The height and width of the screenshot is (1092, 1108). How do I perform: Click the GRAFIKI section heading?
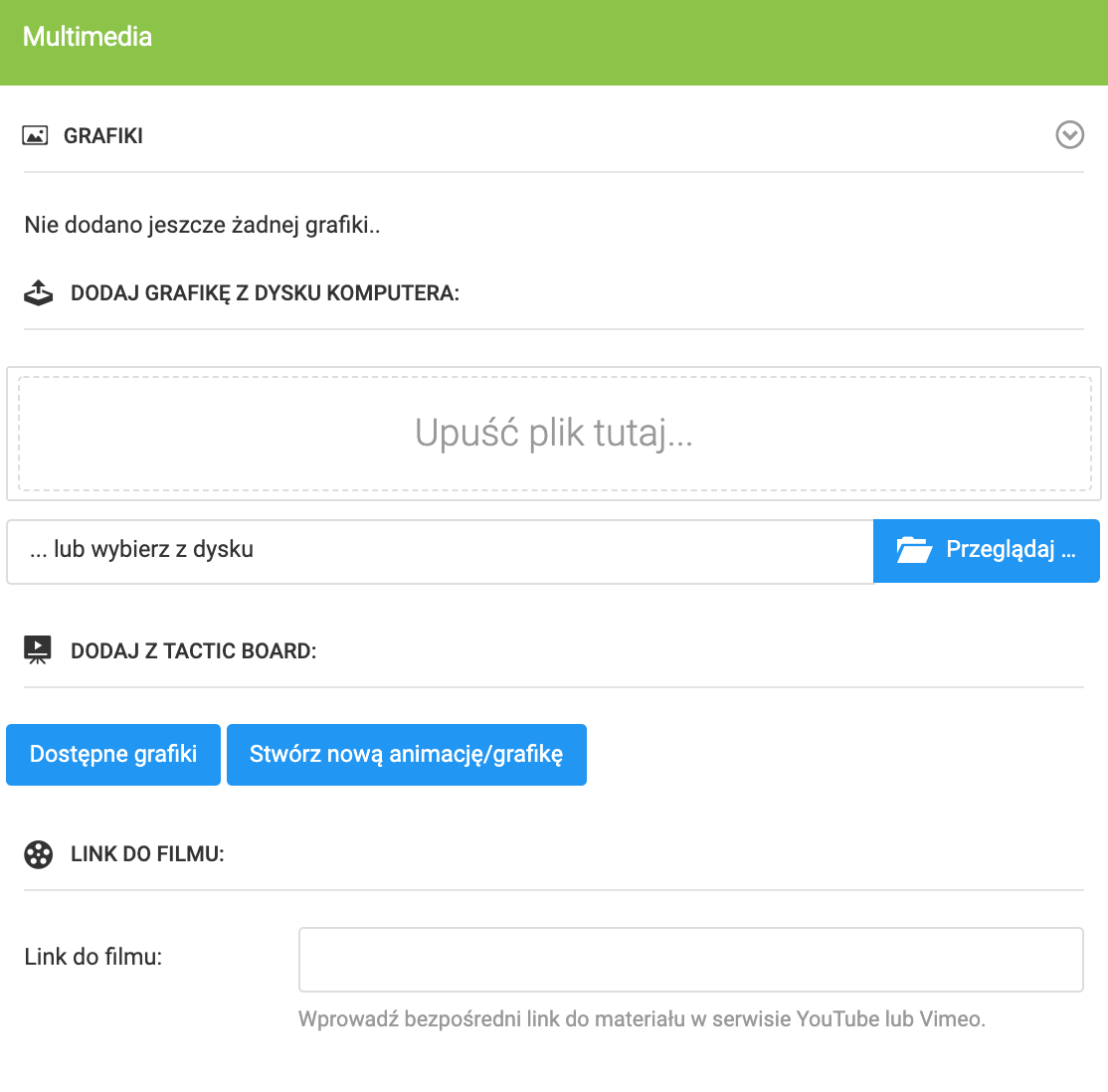pos(103,136)
